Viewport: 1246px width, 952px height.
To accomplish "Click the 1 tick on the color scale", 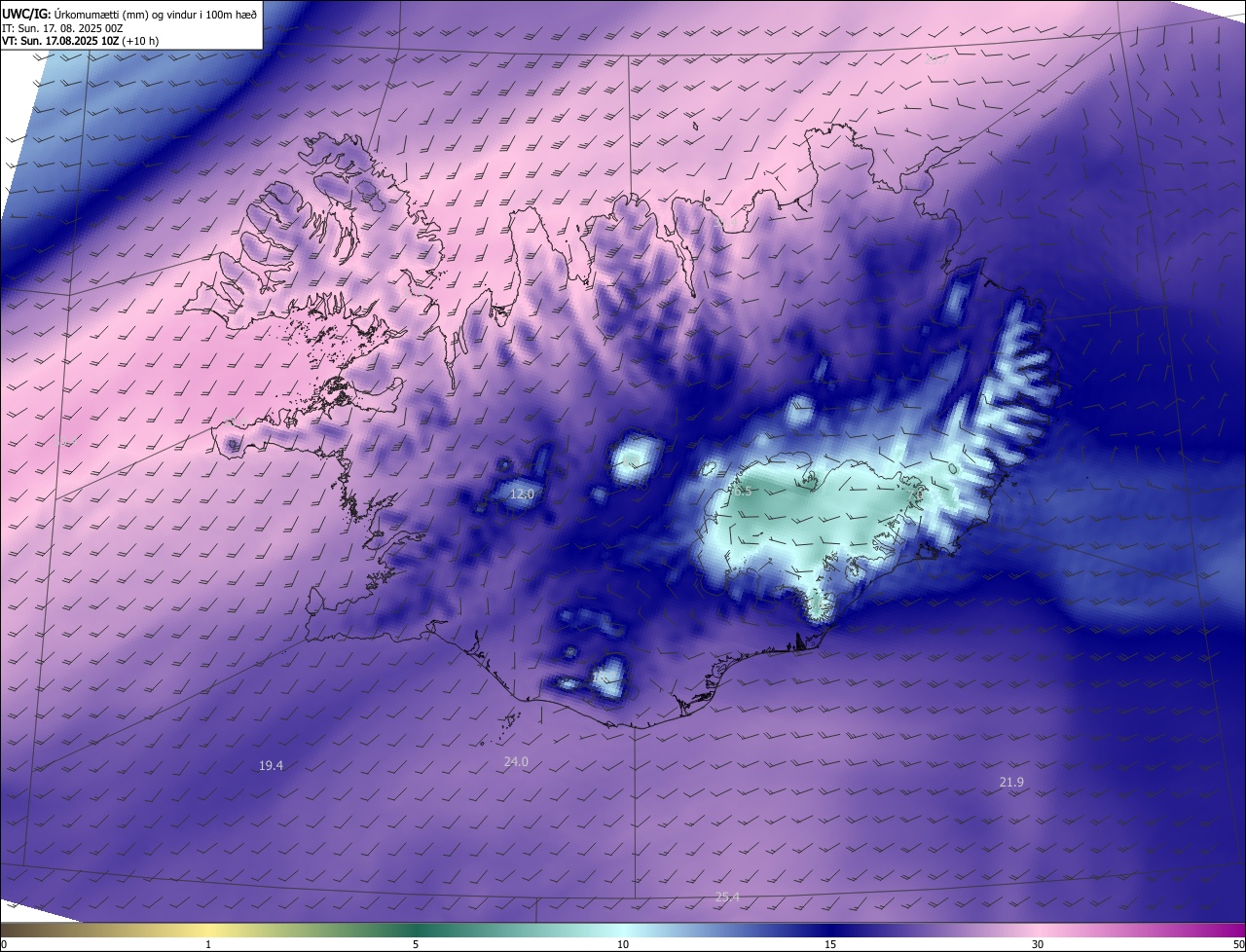I will click(x=208, y=945).
